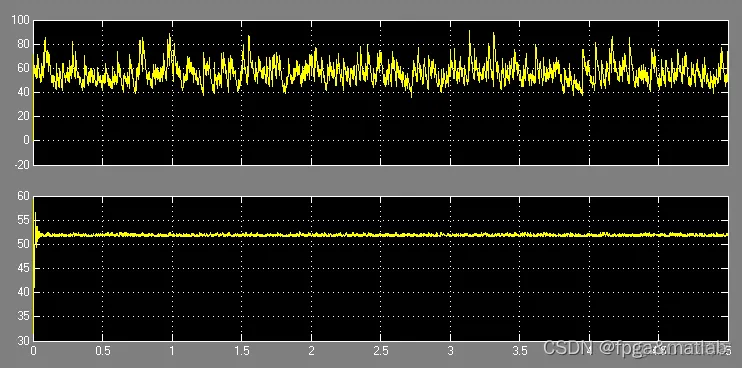Image resolution: width=742 pixels, height=368 pixels.
Task: Select the 30 label at lower plot bottom
Action: (x=24, y=341)
